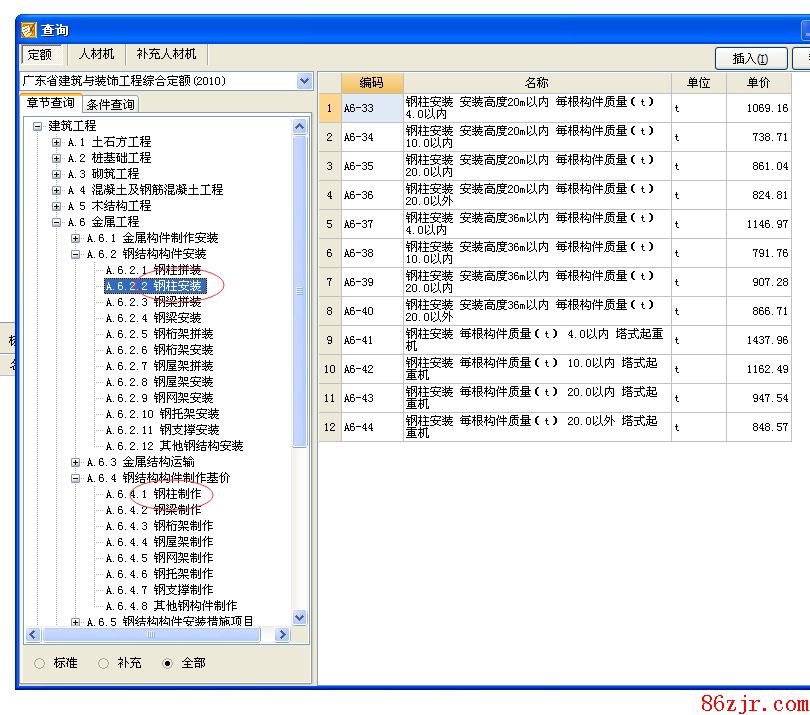Open the 广东省建筑与装饰工程综合定额 dropdown
Screen dimensions: 810x715
304,81
